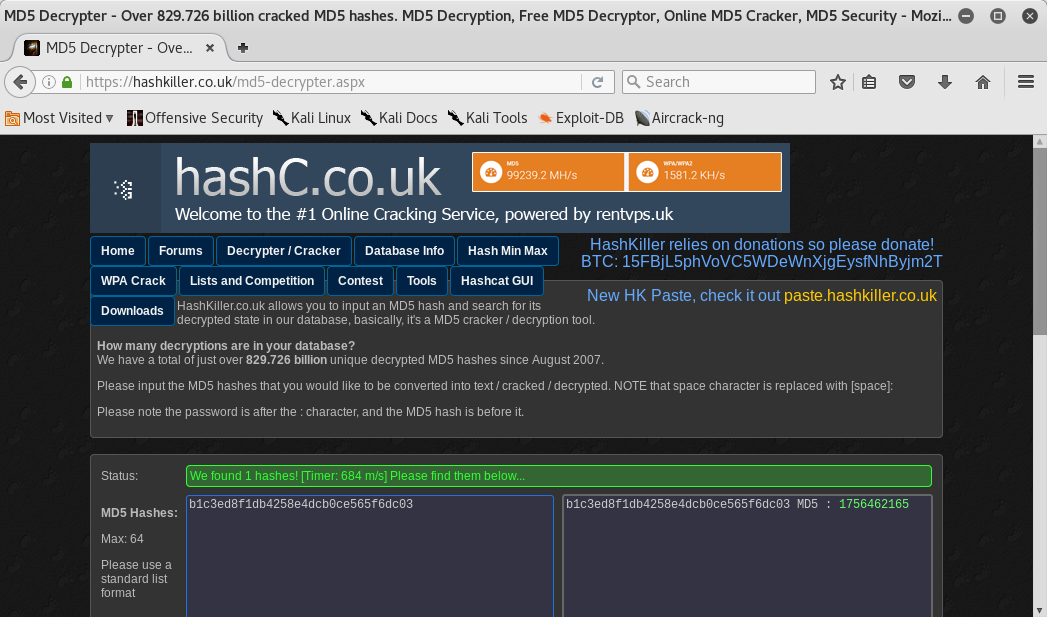Click inside the MD5 Hashes input textarea

point(369,560)
